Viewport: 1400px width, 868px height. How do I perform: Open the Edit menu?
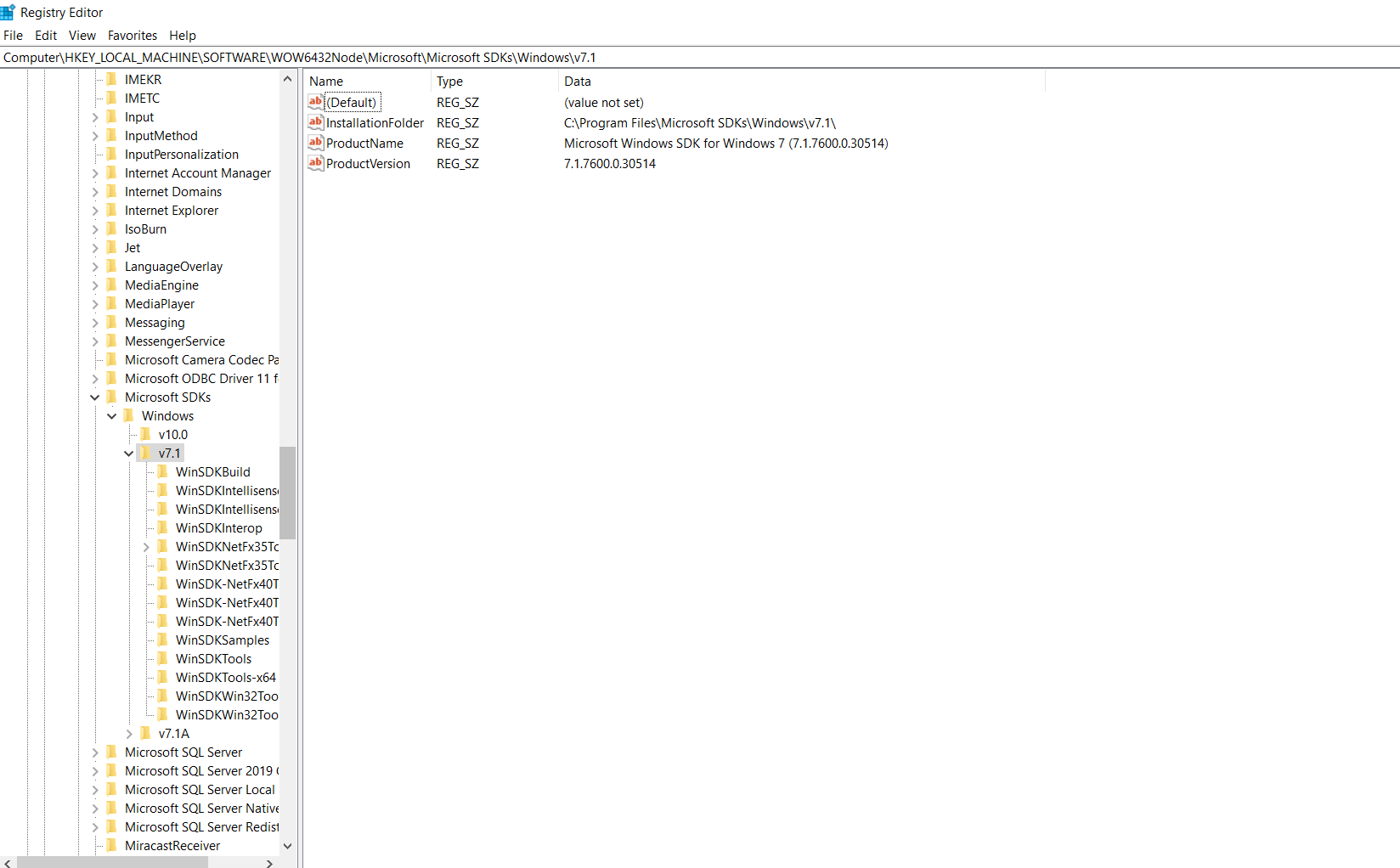(x=46, y=36)
